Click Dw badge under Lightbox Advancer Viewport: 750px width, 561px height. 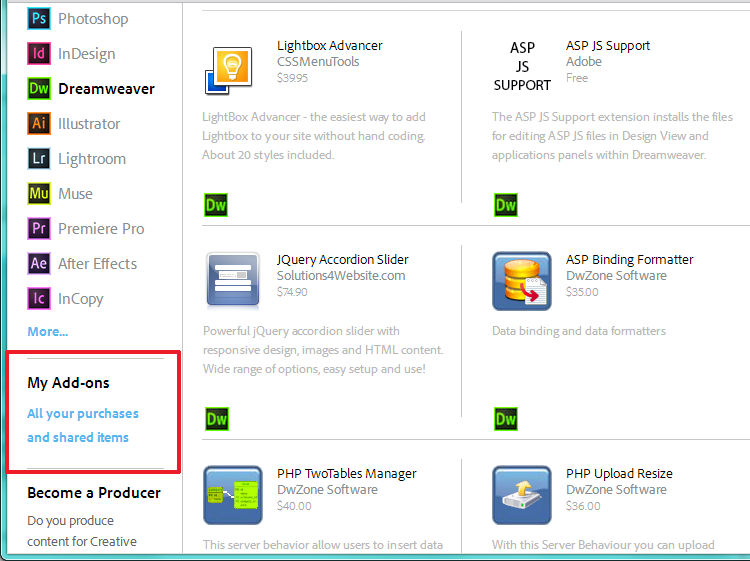coord(216,205)
